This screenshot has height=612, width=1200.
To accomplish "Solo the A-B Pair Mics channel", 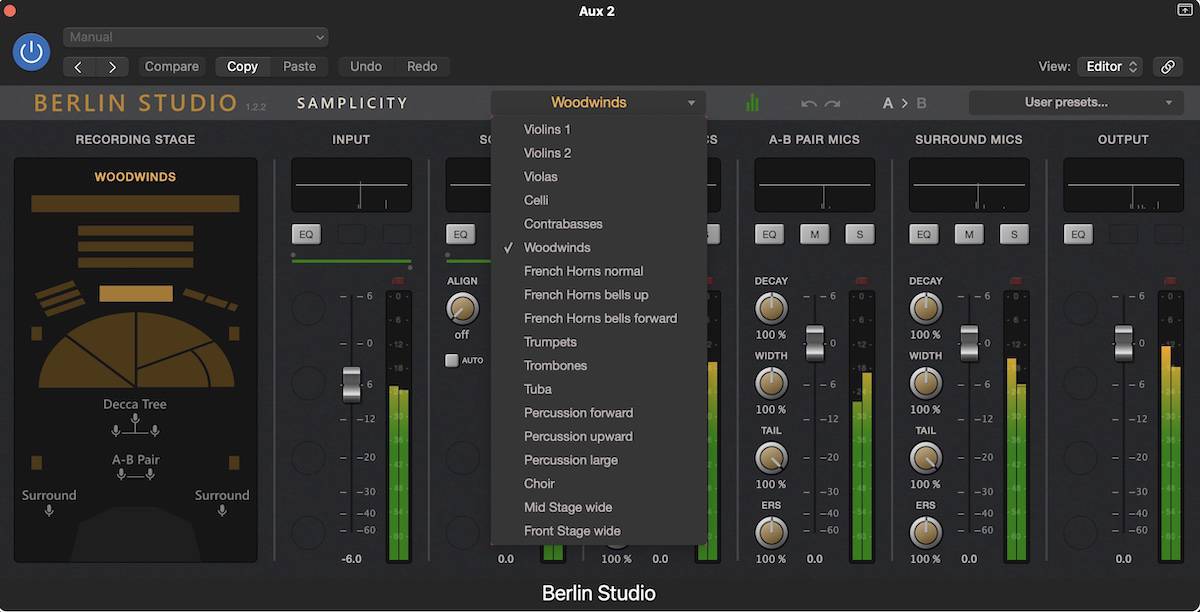I will 860,234.
